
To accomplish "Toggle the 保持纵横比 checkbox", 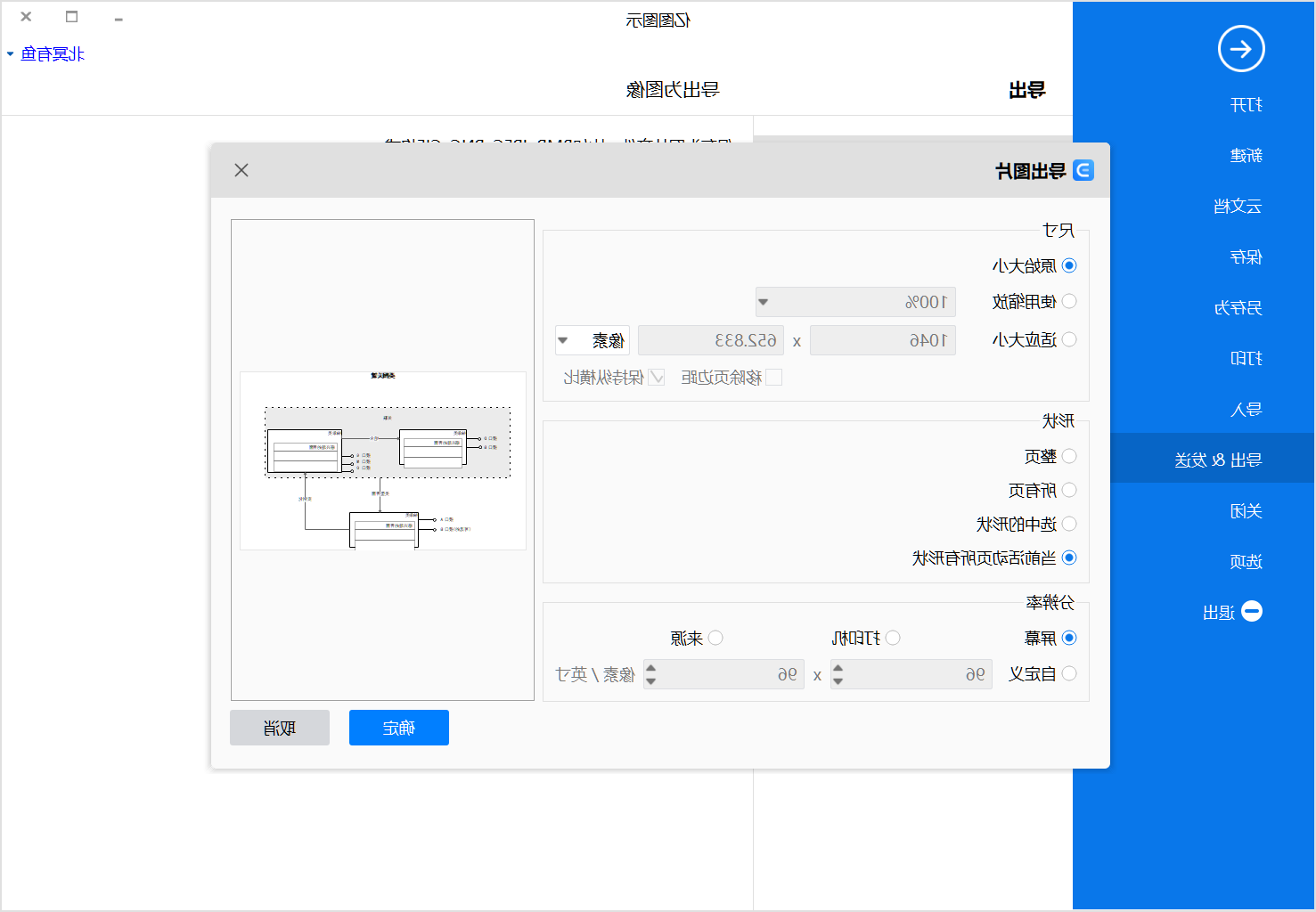I will (x=657, y=378).
